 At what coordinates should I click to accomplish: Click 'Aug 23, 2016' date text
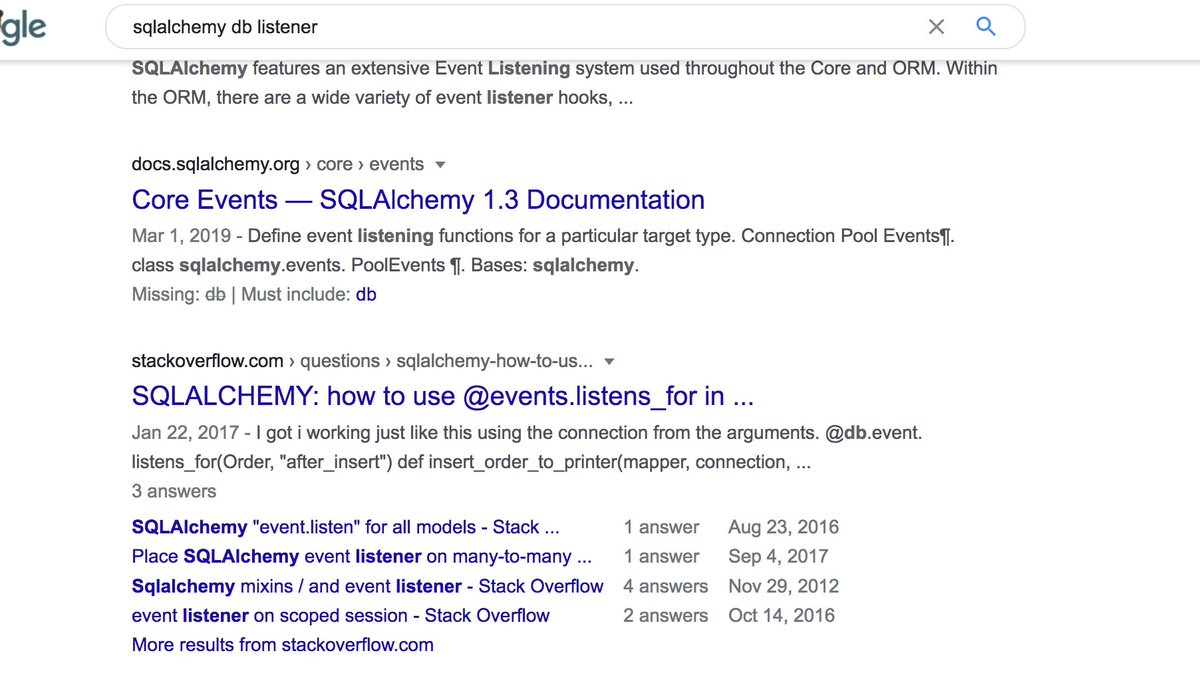tap(784, 527)
